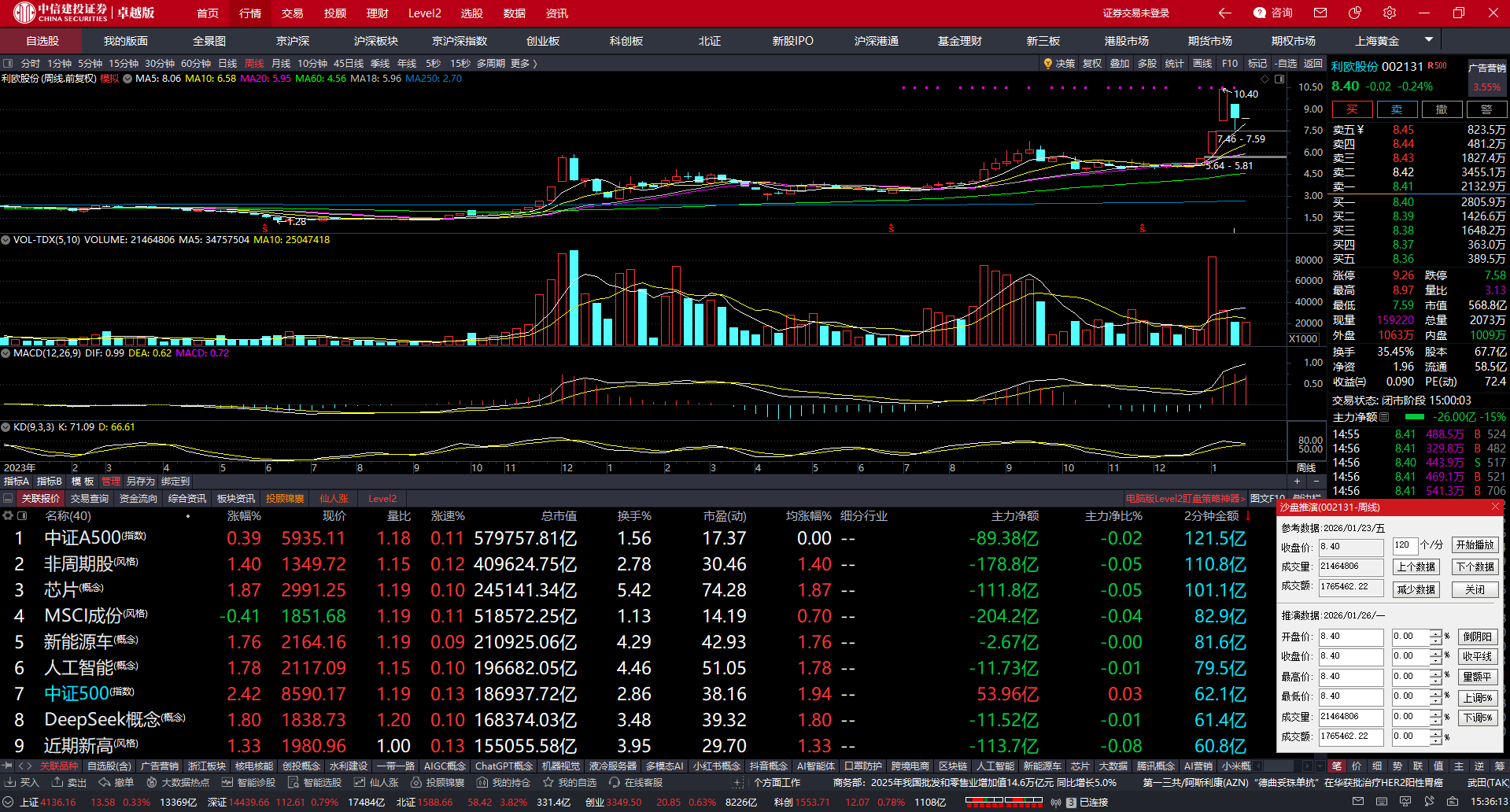Viewport: 1510px width, 812px height.
Task: Increase 开盘价 percent with up stepper
Action: (1436, 633)
